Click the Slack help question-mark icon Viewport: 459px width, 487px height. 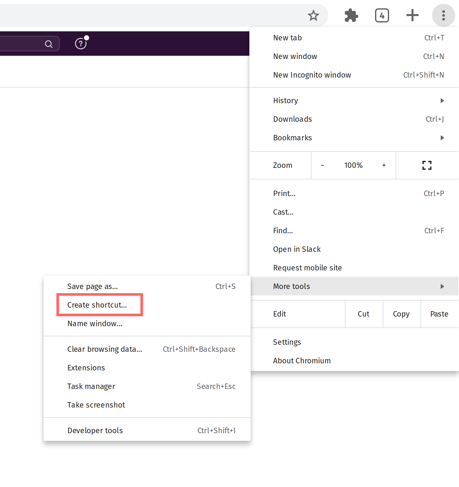(x=81, y=44)
